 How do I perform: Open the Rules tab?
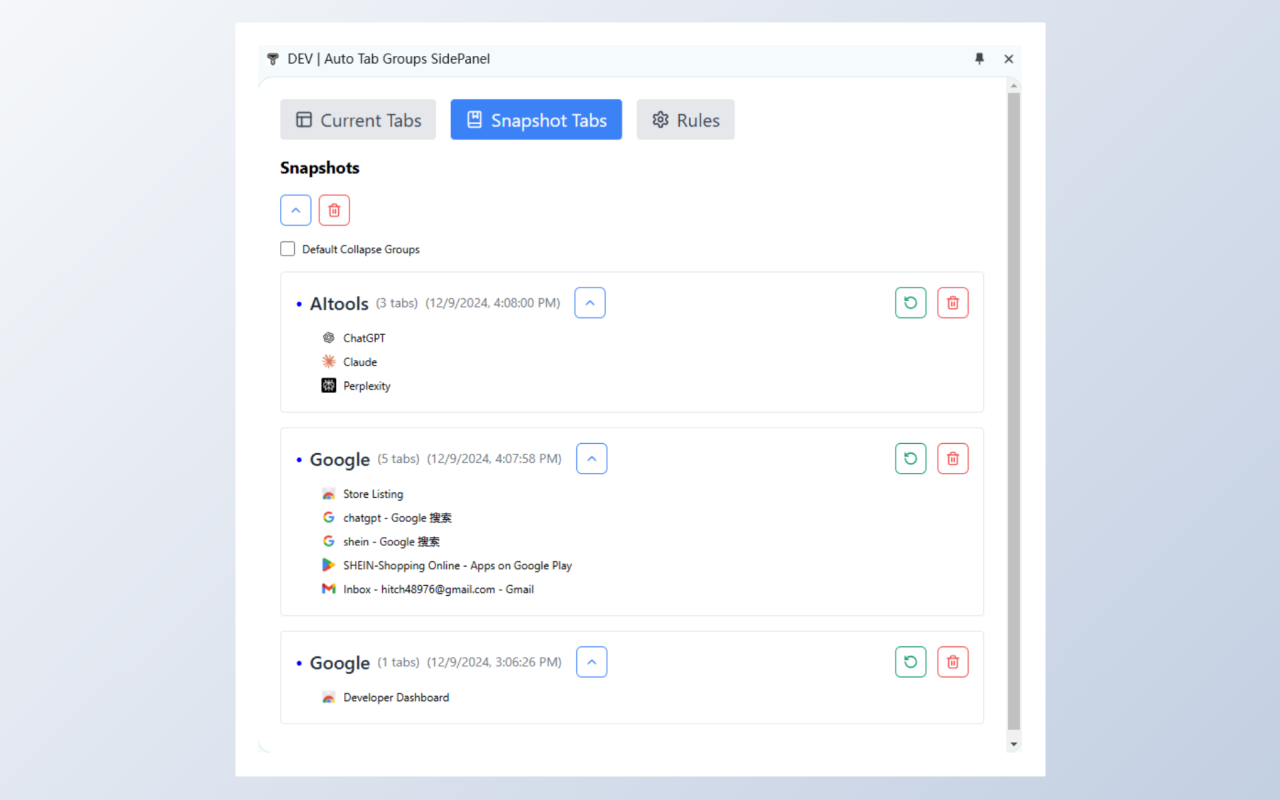pos(685,120)
